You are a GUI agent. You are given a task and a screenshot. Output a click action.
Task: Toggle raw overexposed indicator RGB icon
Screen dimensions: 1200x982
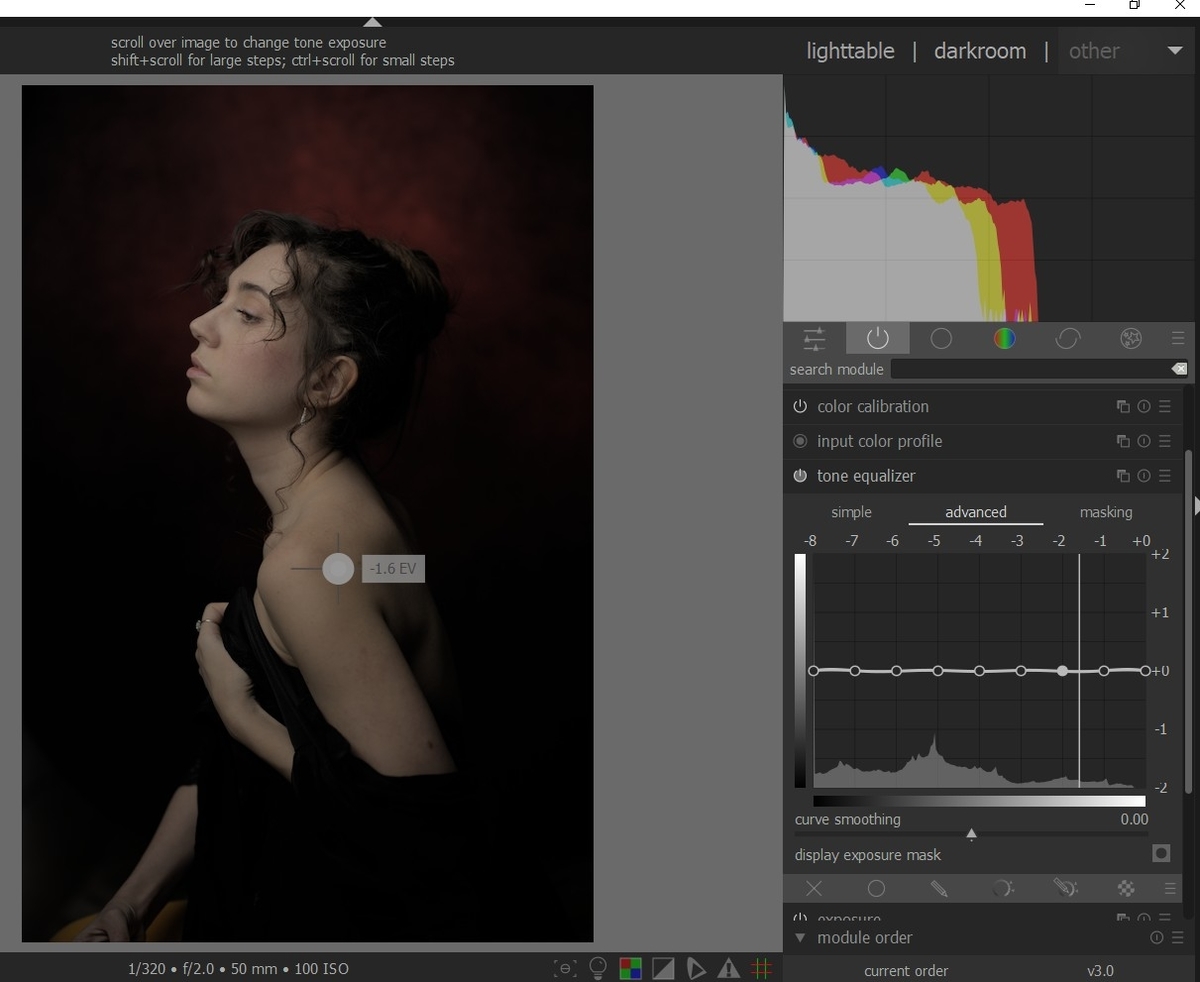(x=630, y=968)
